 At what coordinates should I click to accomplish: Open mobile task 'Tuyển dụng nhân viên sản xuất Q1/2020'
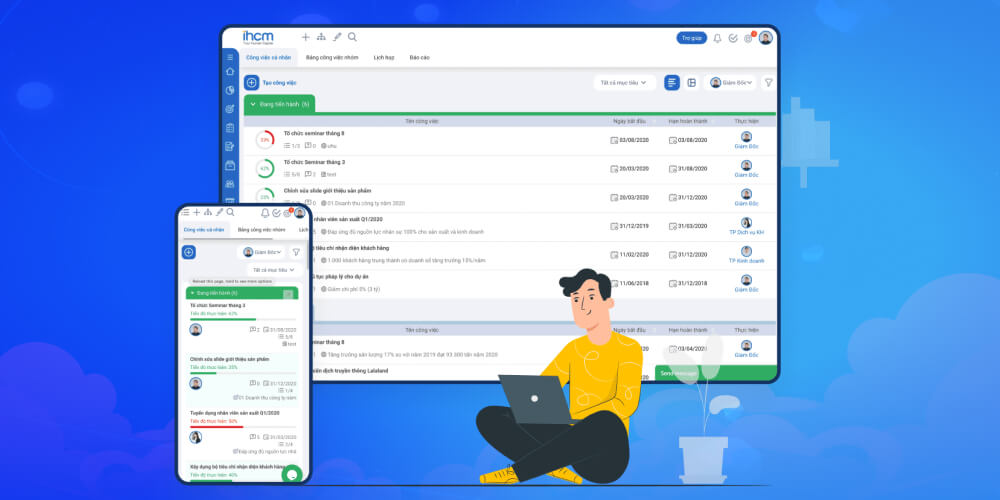(x=235, y=413)
